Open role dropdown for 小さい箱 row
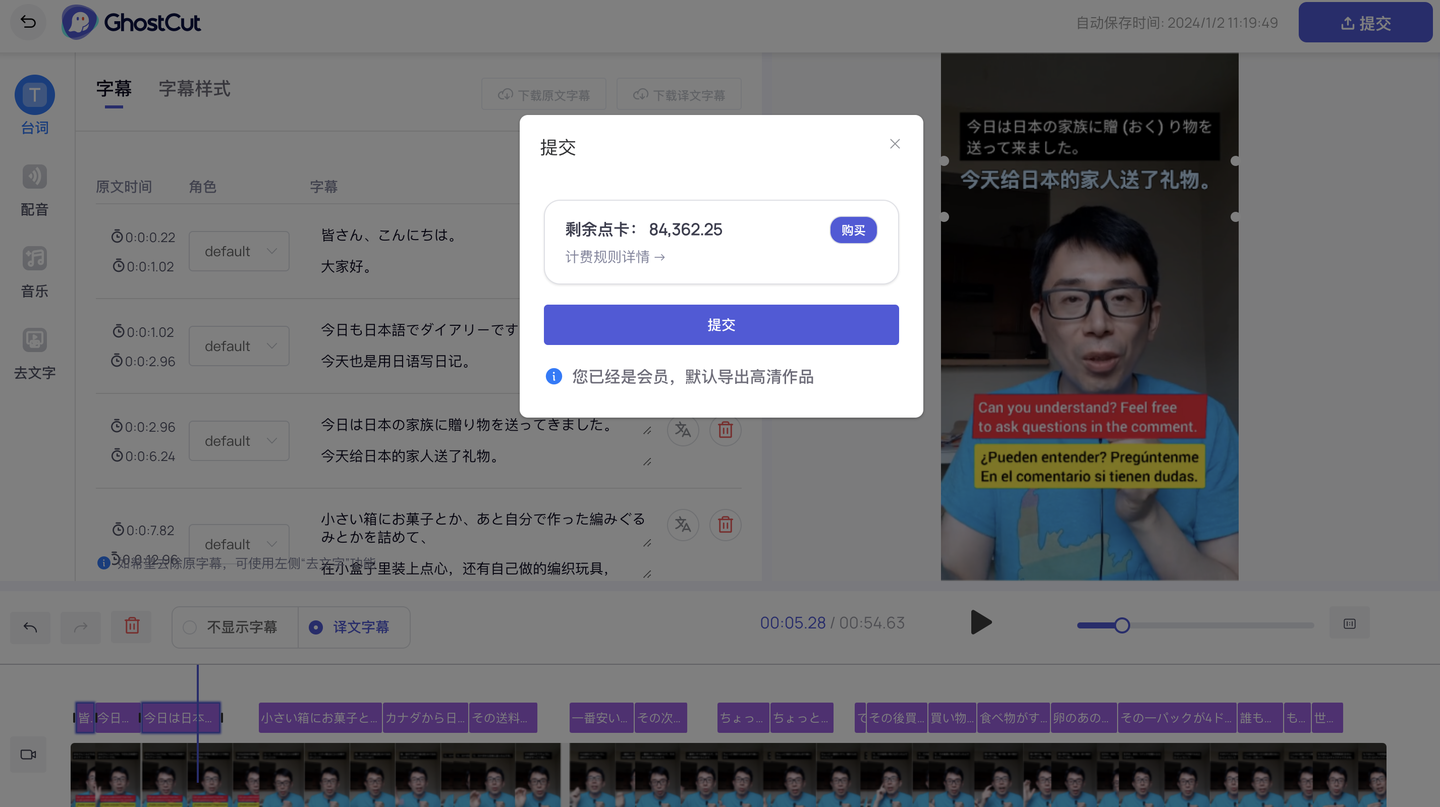The image size is (1440, 807). point(239,544)
